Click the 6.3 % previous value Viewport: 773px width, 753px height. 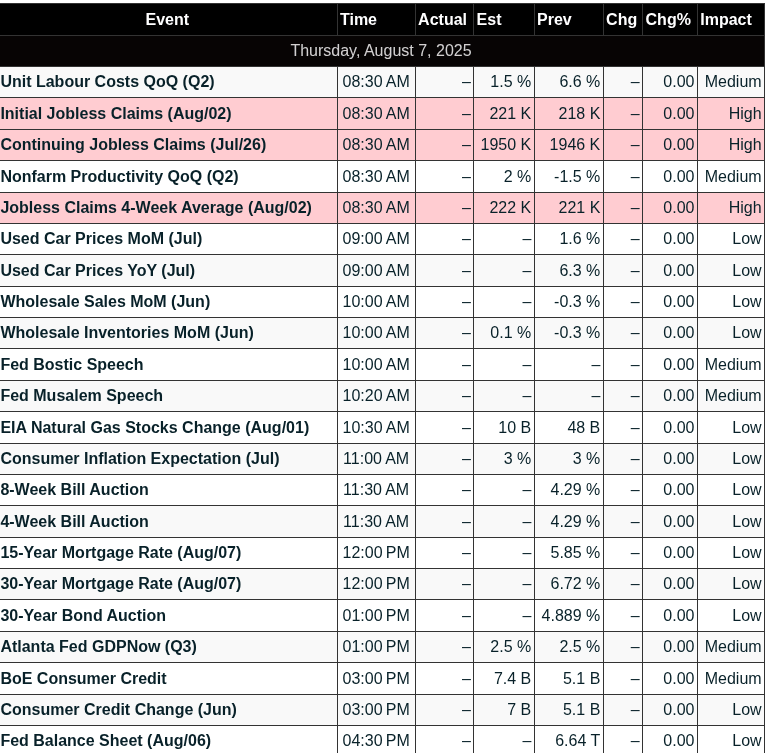[x=580, y=270]
